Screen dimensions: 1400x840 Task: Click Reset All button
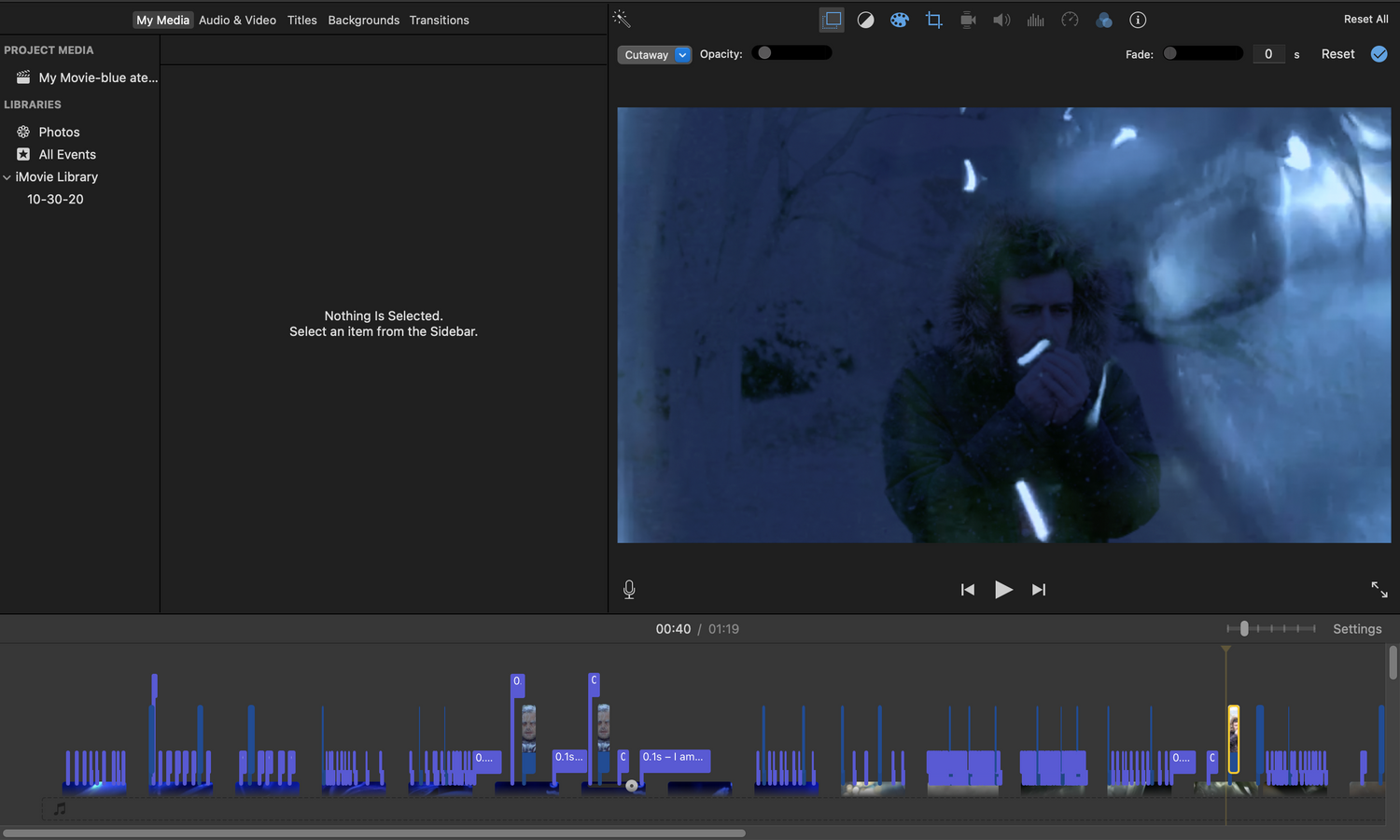[1365, 19]
